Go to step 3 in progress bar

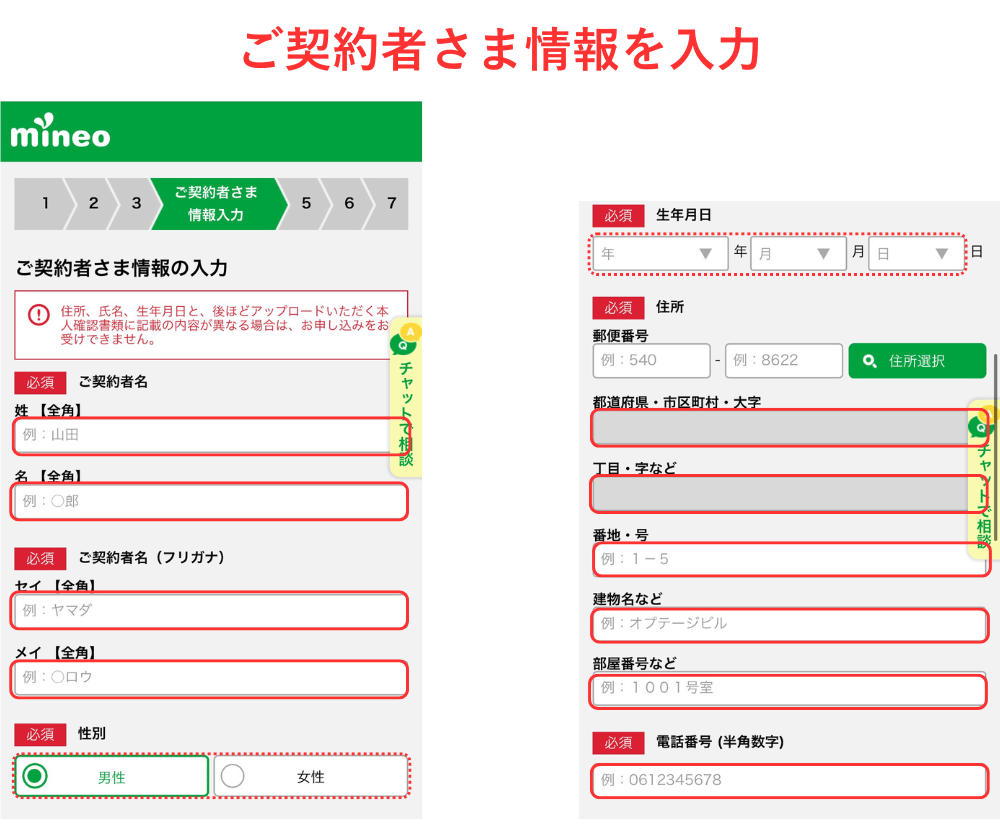pos(136,204)
